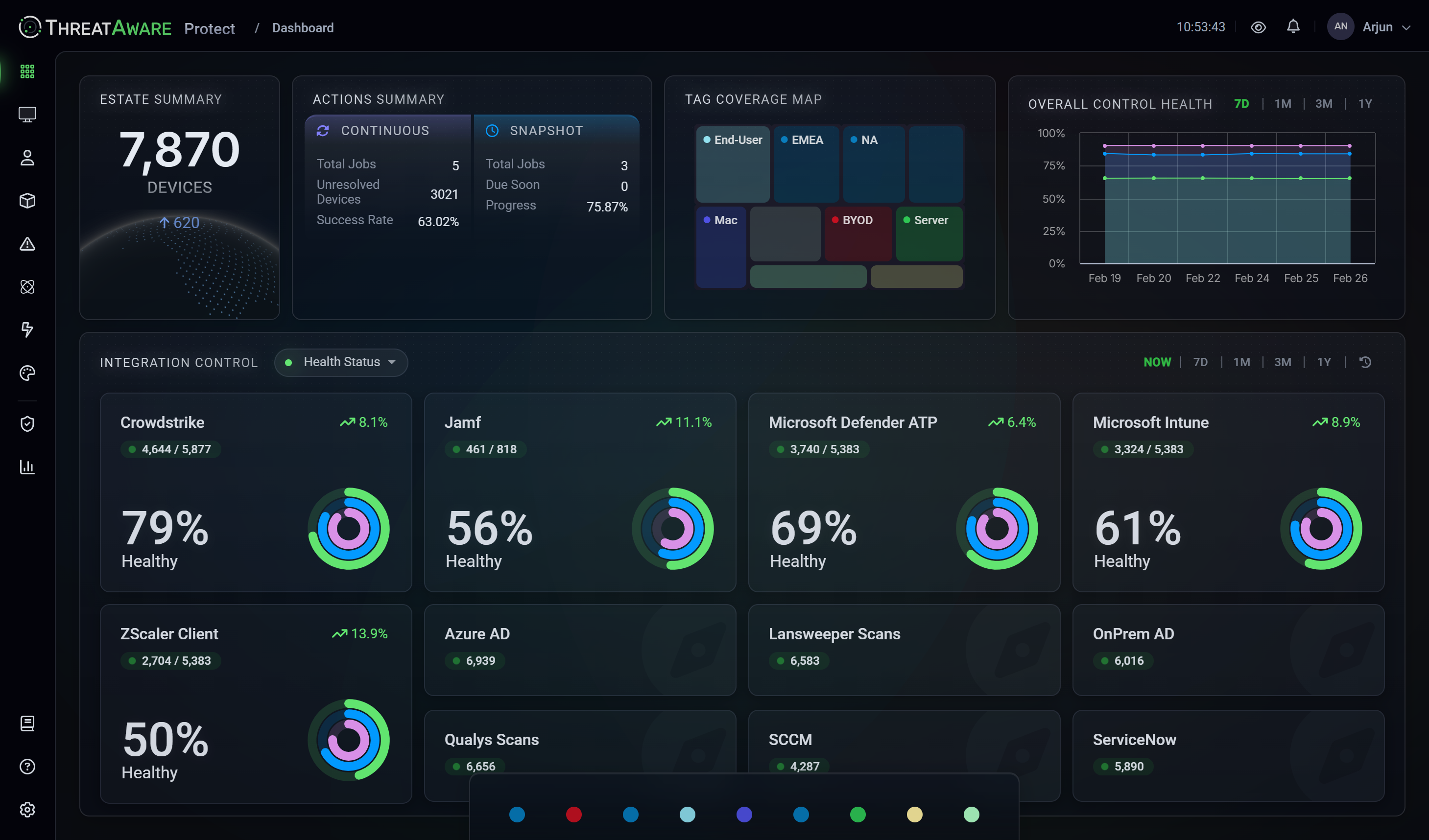Open the eye preview icon near the clock

click(1258, 26)
